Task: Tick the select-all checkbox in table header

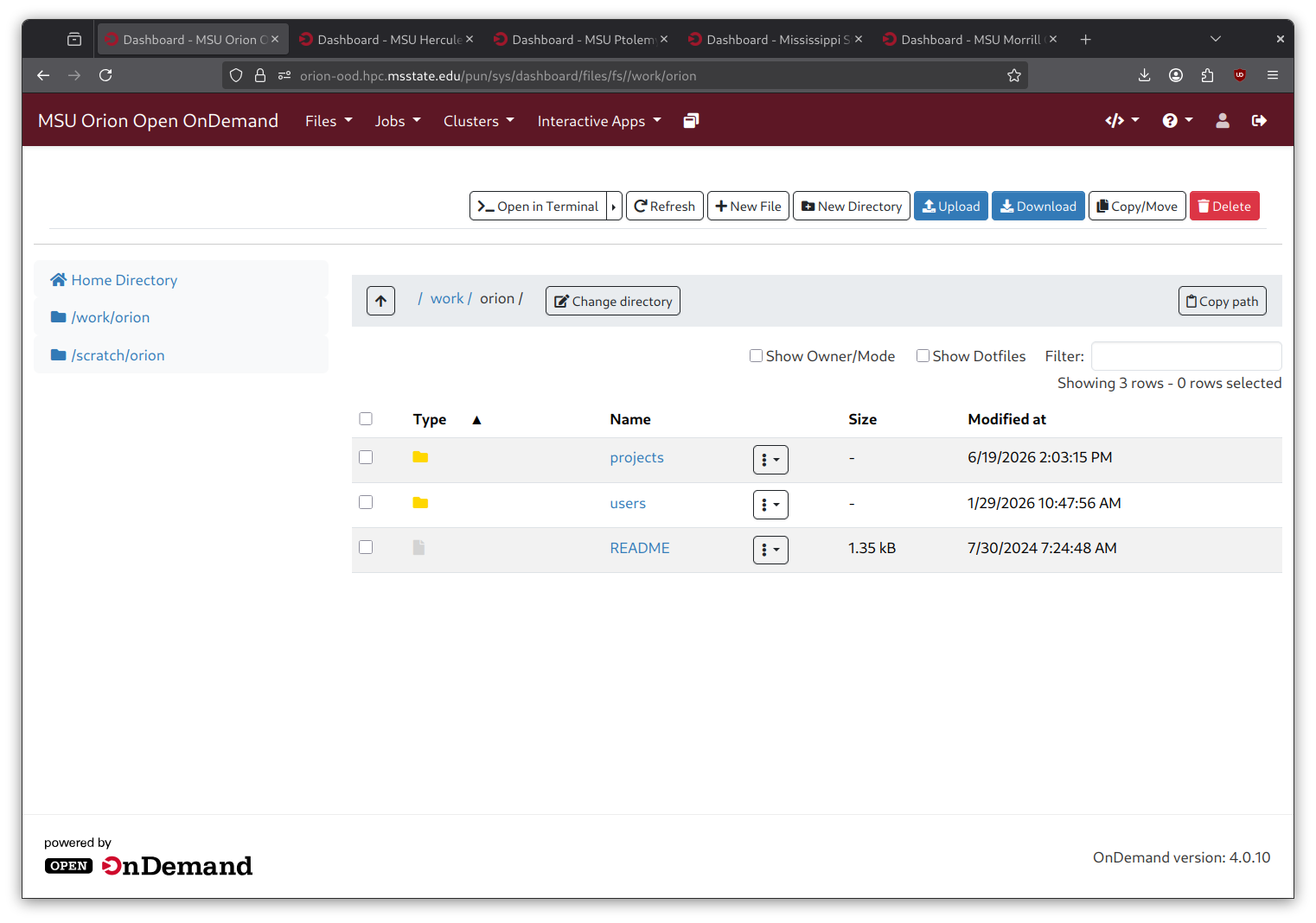Action: click(366, 419)
